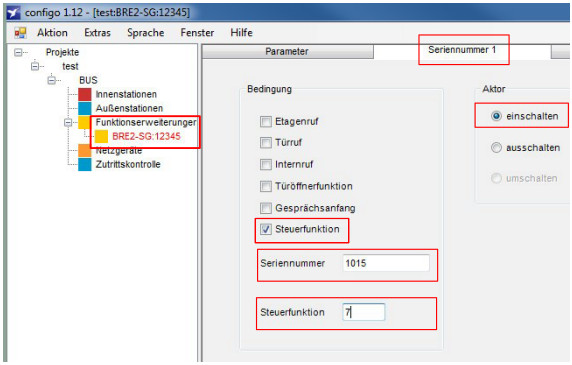Image resolution: width=572 pixels, height=365 pixels.
Task: Click the configo application icon in title bar
Action: click(13, 13)
